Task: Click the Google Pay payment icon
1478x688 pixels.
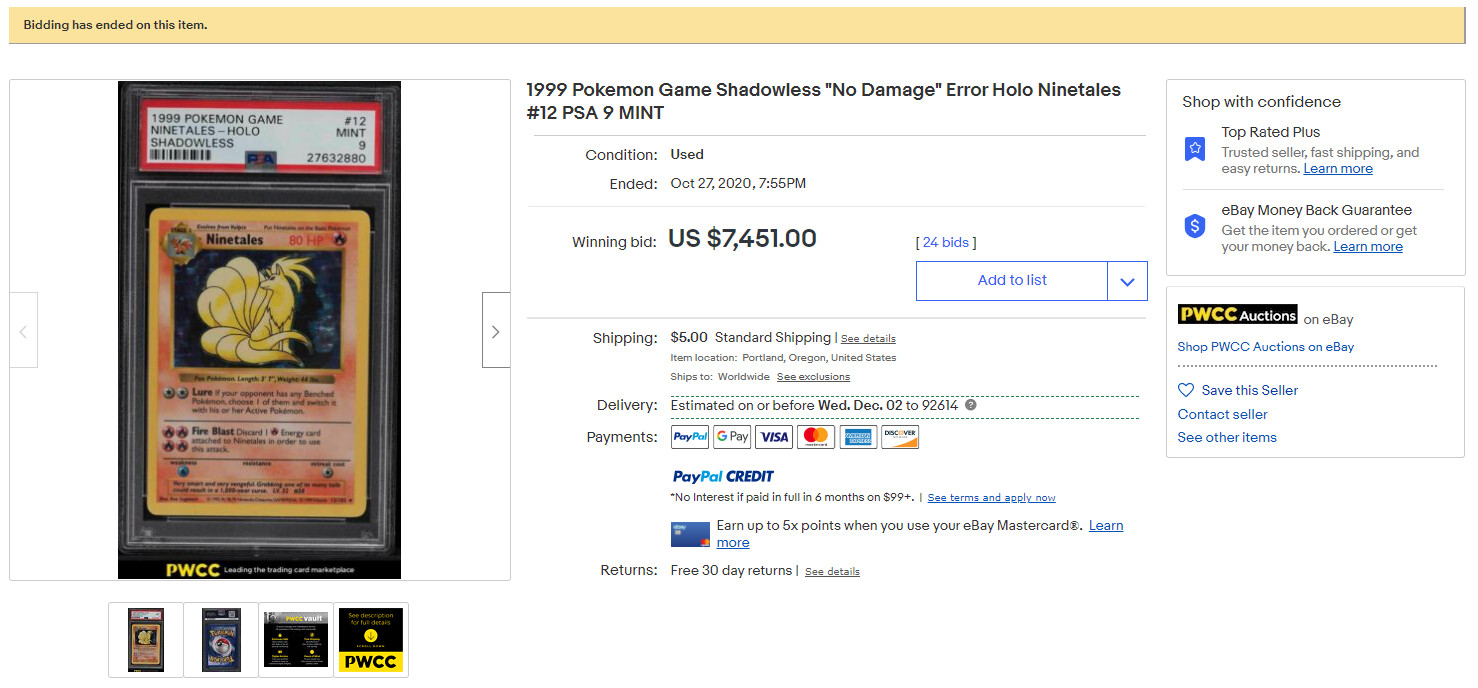Action: (732, 437)
